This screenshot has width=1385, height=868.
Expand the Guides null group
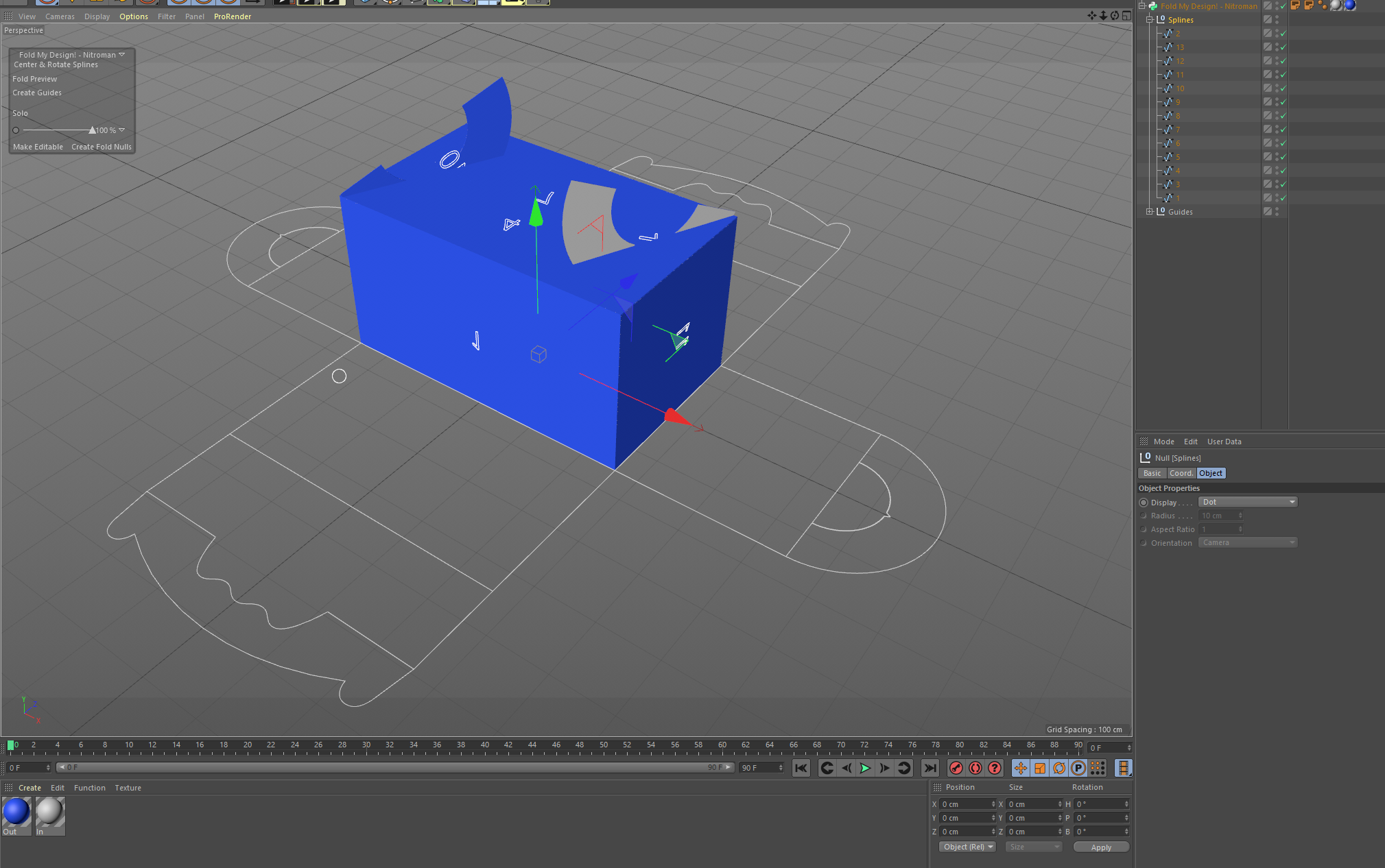pyautogui.click(x=1149, y=212)
